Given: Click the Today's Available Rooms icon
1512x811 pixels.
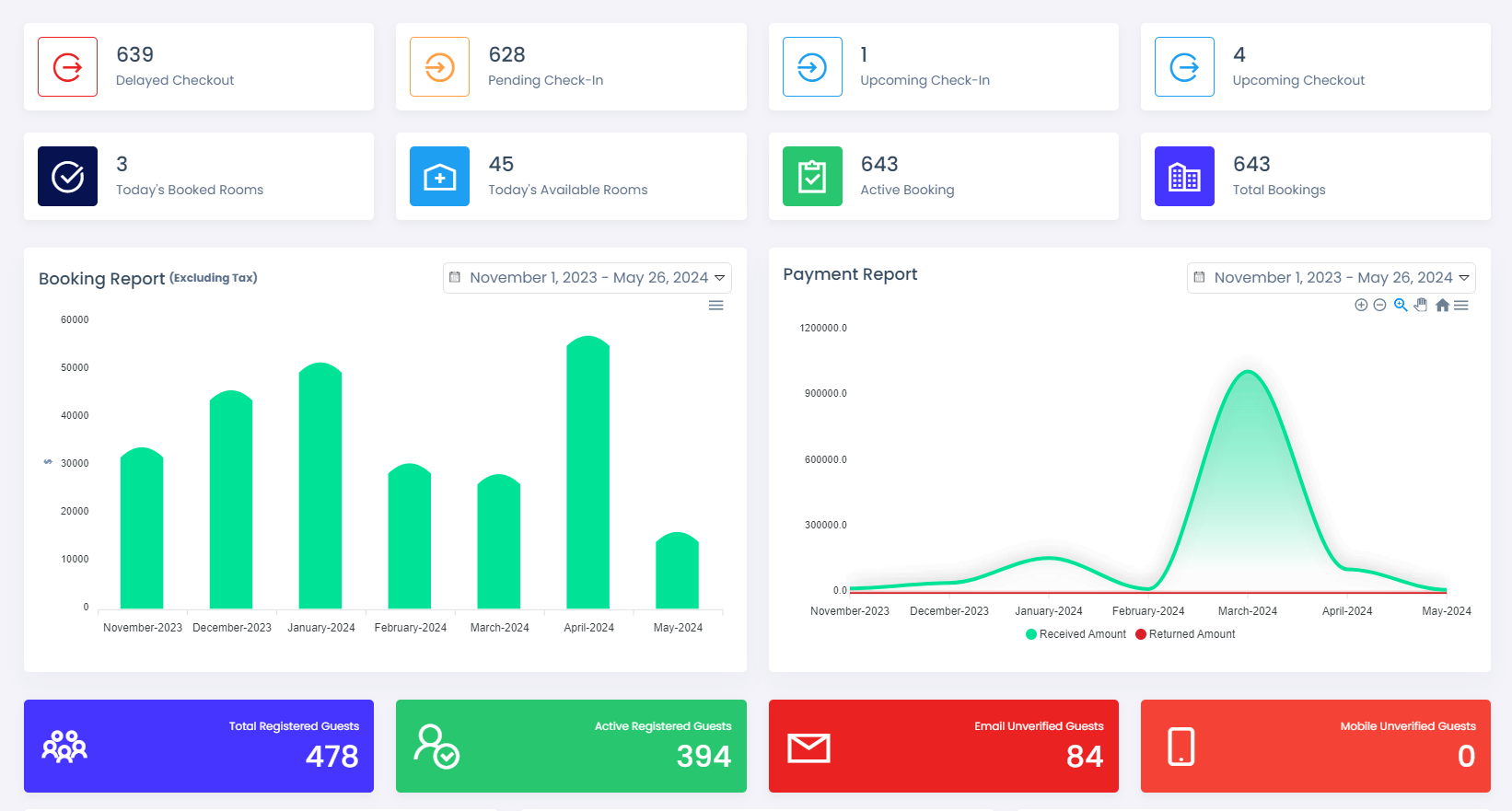Looking at the screenshot, I should pos(439,177).
